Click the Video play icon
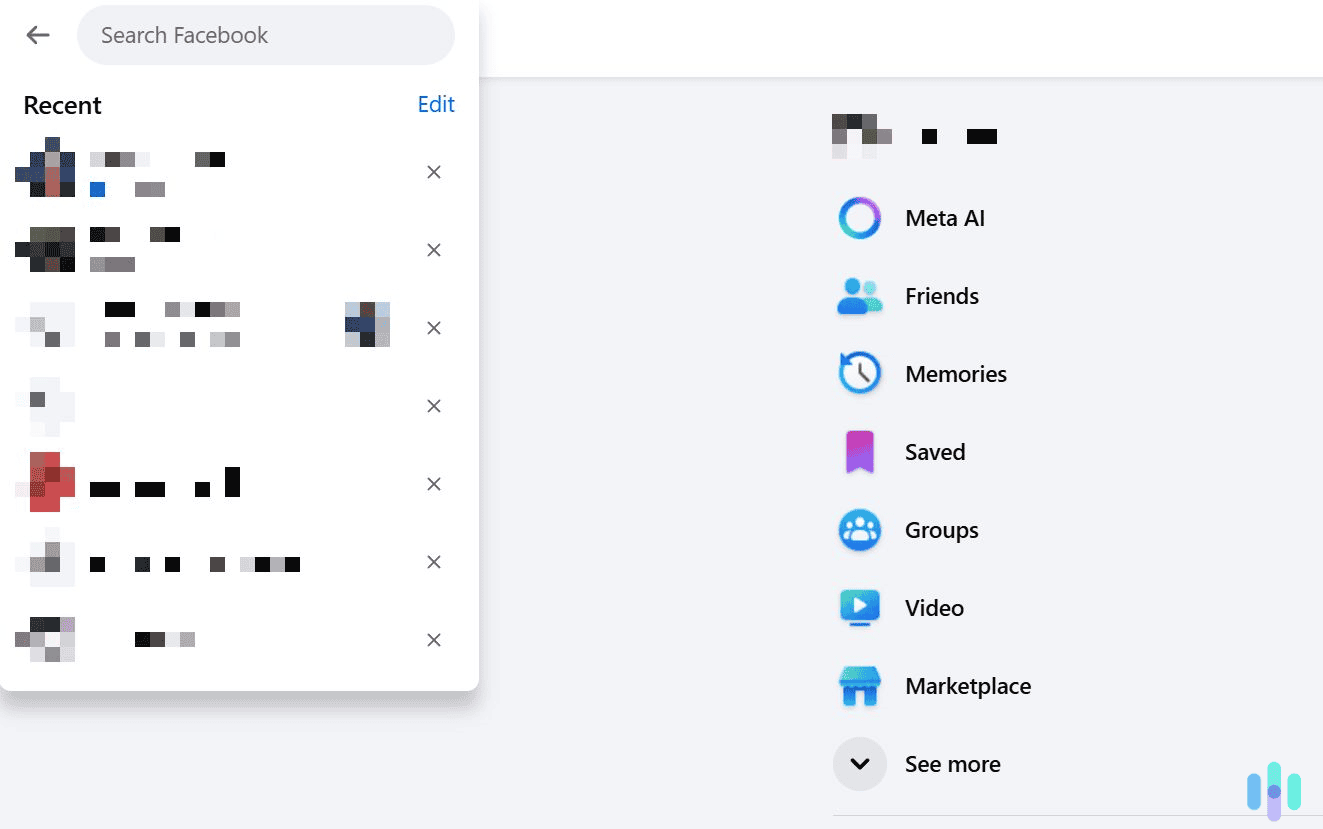Viewport: 1323px width, 829px height. tap(859, 607)
